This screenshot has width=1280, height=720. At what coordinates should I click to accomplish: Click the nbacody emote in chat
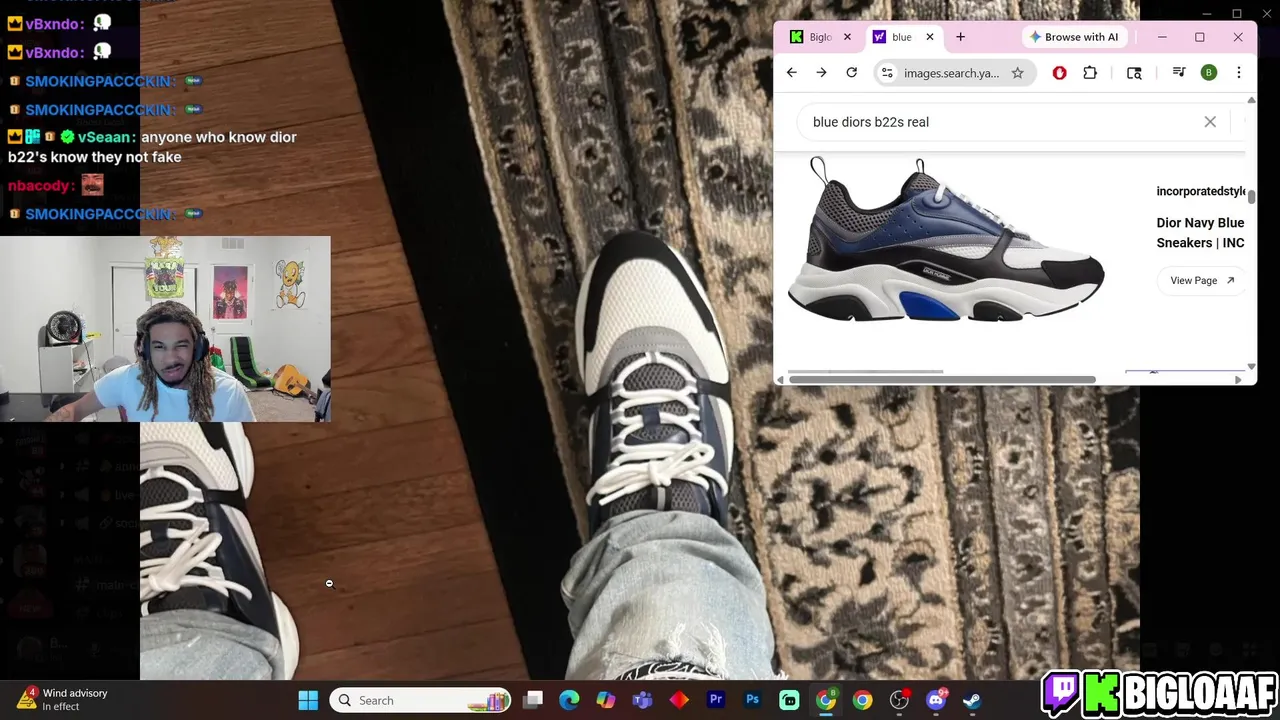point(92,184)
